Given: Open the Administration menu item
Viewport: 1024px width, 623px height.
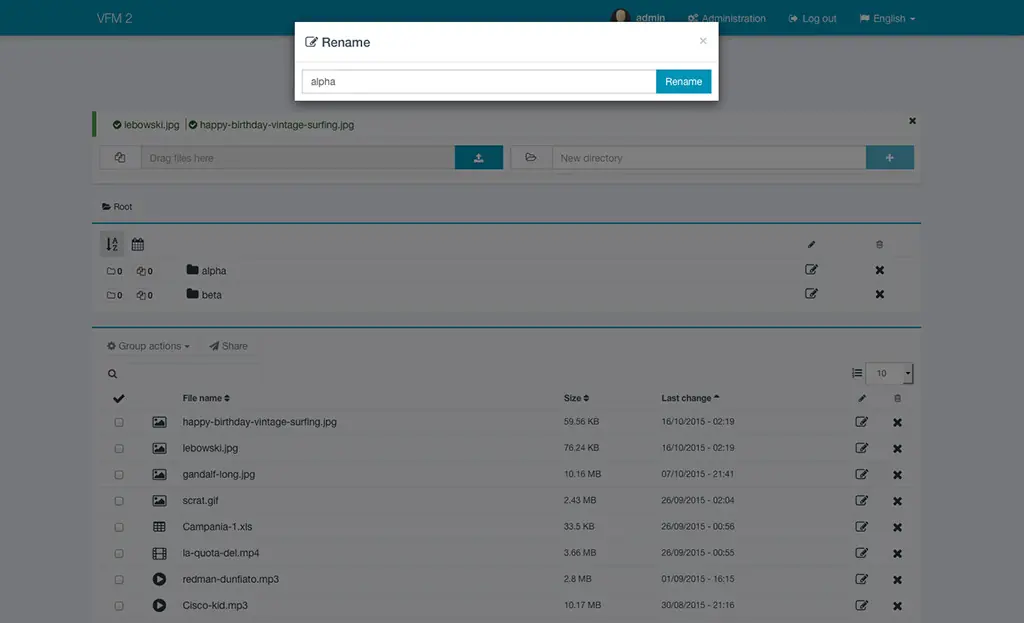Looking at the screenshot, I should (726, 18).
